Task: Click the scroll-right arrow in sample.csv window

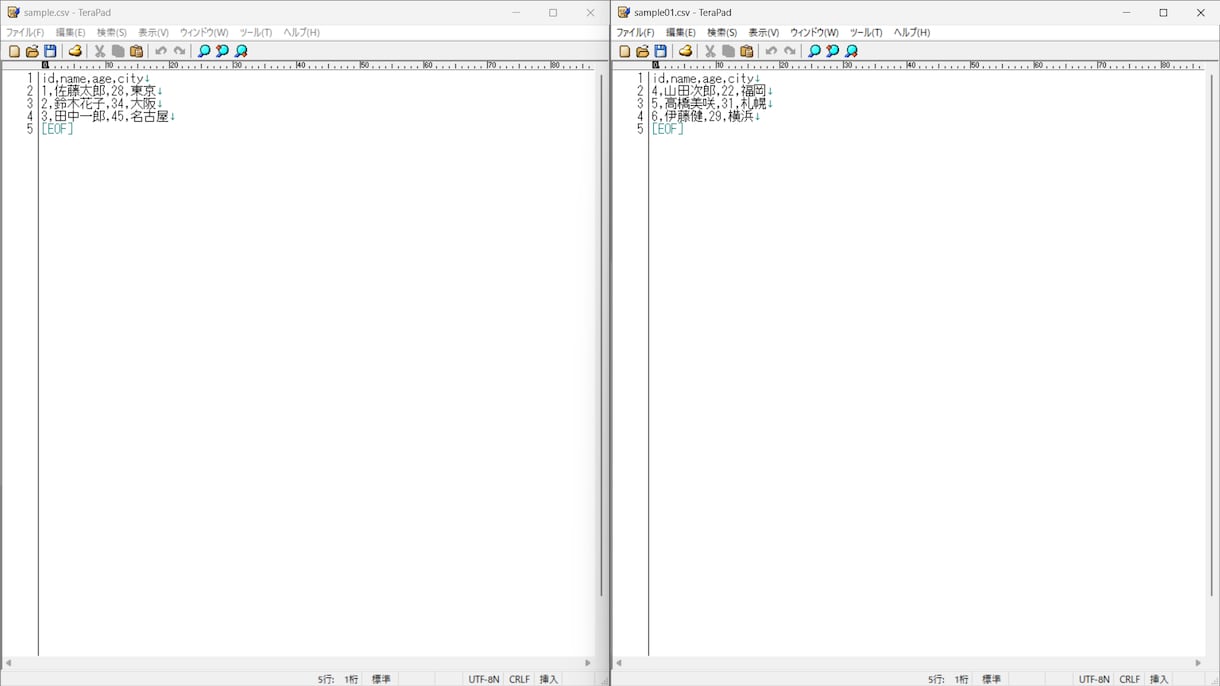Action: (588, 663)
